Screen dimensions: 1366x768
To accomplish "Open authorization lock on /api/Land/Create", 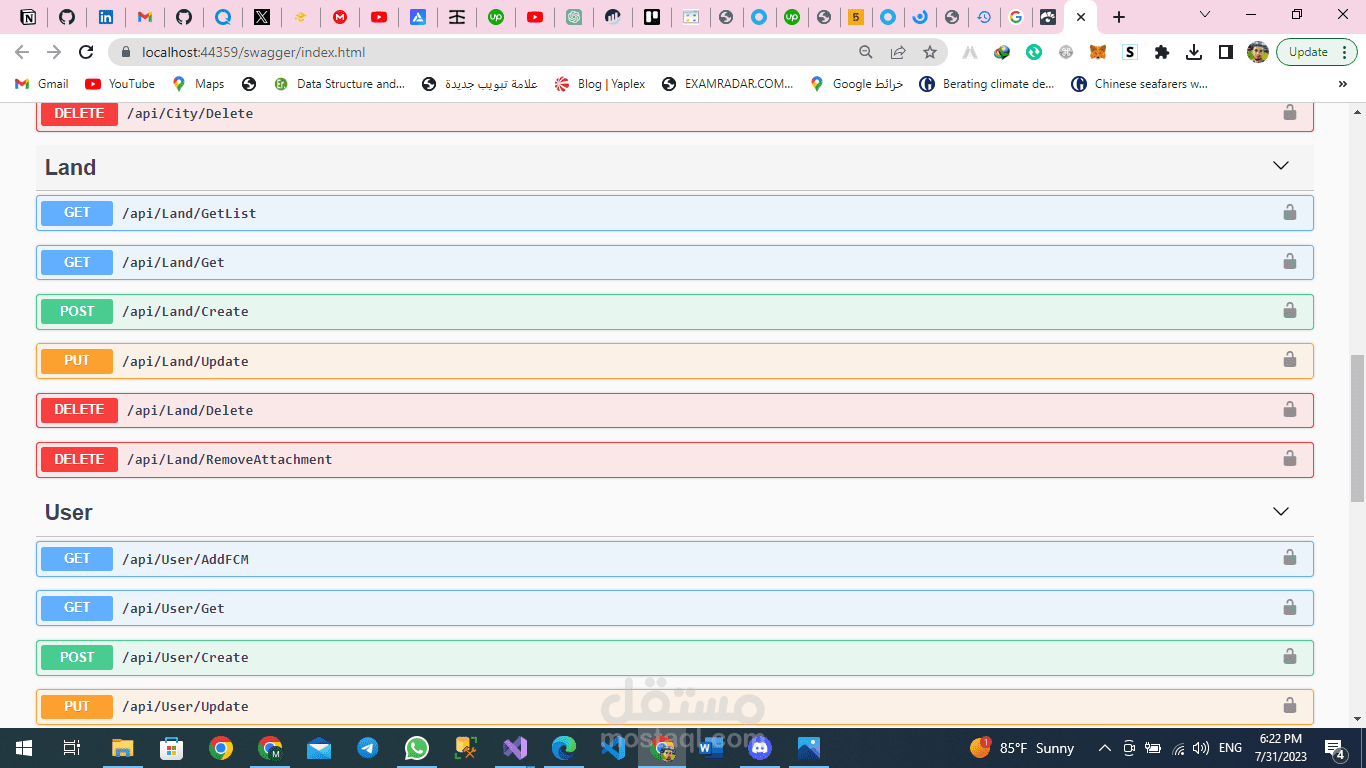I will pos(1290,311).
